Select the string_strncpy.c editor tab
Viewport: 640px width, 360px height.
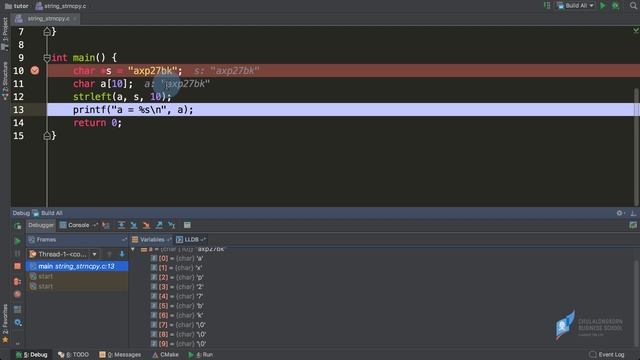click(x=45, y=19)
